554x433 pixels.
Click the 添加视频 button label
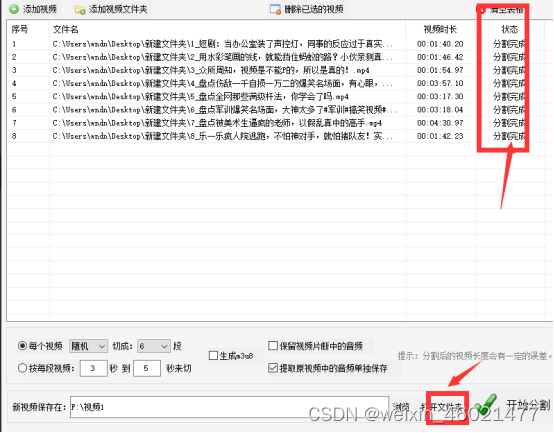click(40, 9)
